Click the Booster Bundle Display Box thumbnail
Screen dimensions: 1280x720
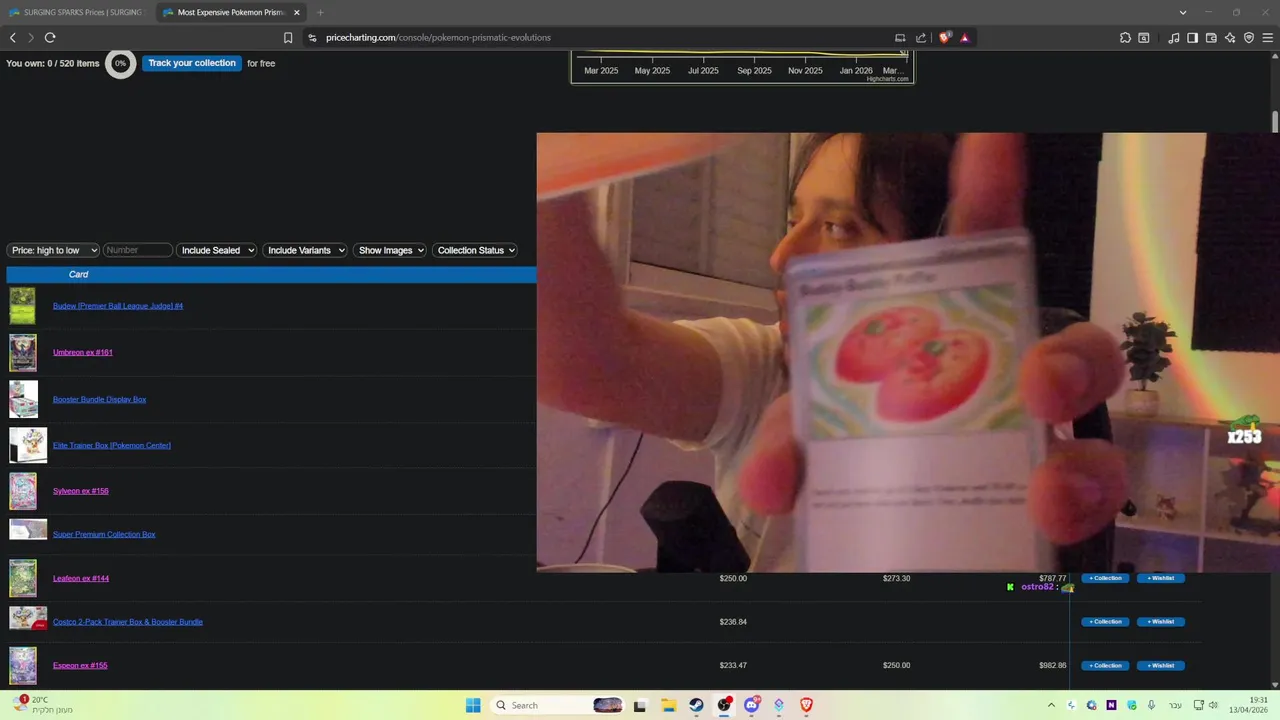click(23, 399)
